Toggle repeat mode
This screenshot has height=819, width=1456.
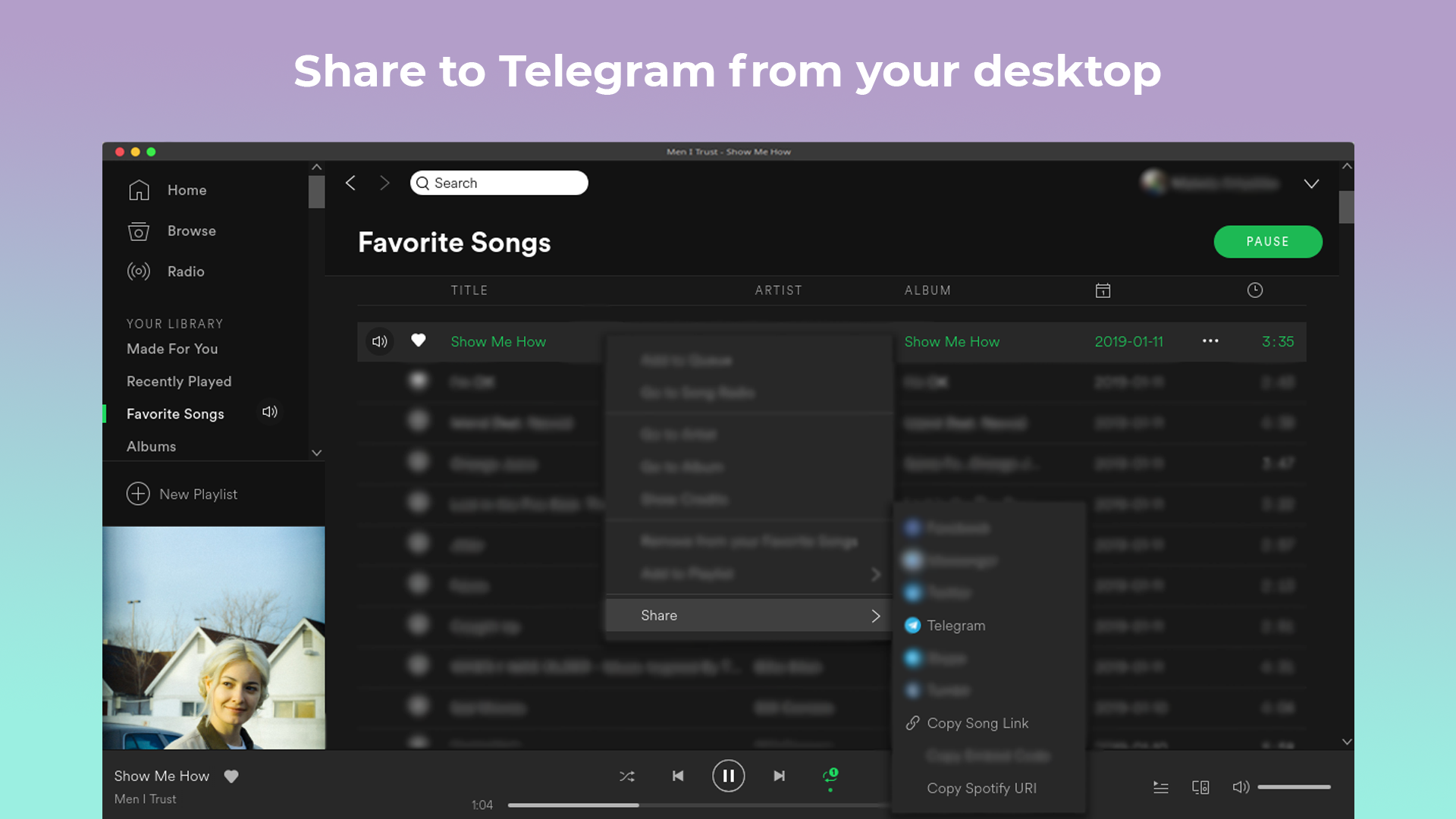pyautogui.click(x=830, y=776)
